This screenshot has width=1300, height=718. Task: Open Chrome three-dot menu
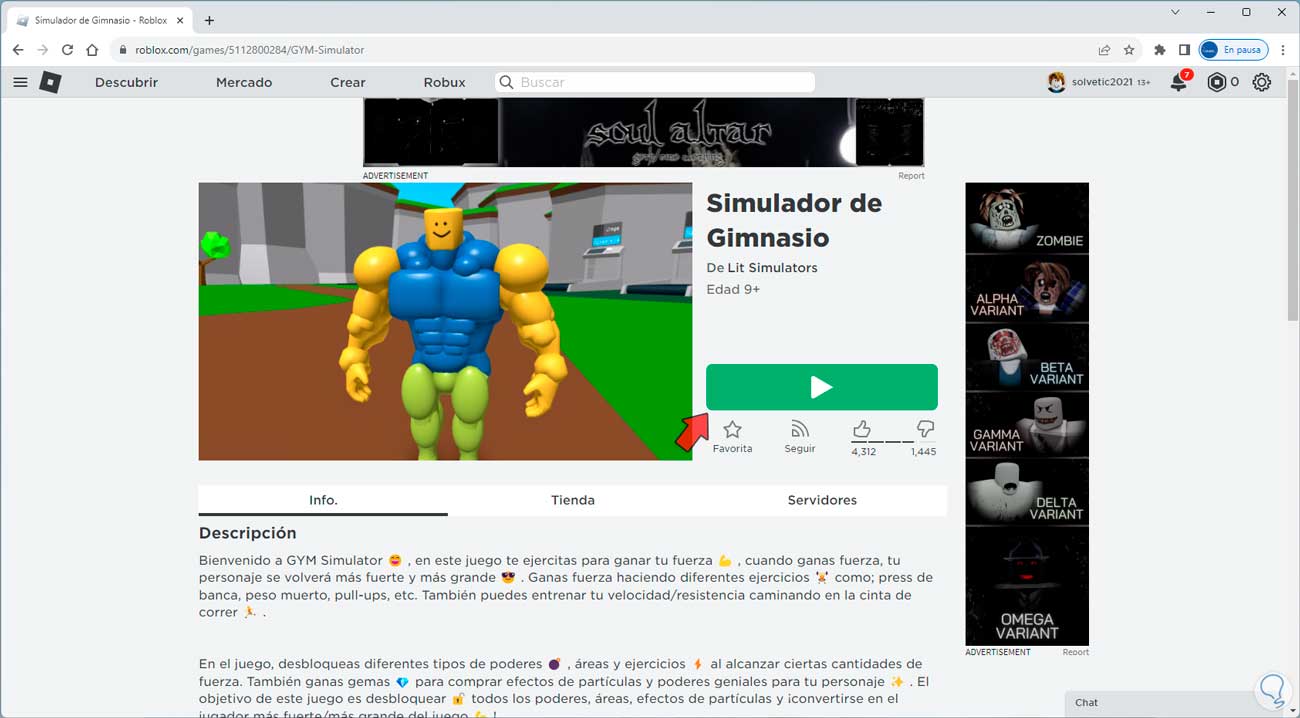click(x=1283, y=50)
